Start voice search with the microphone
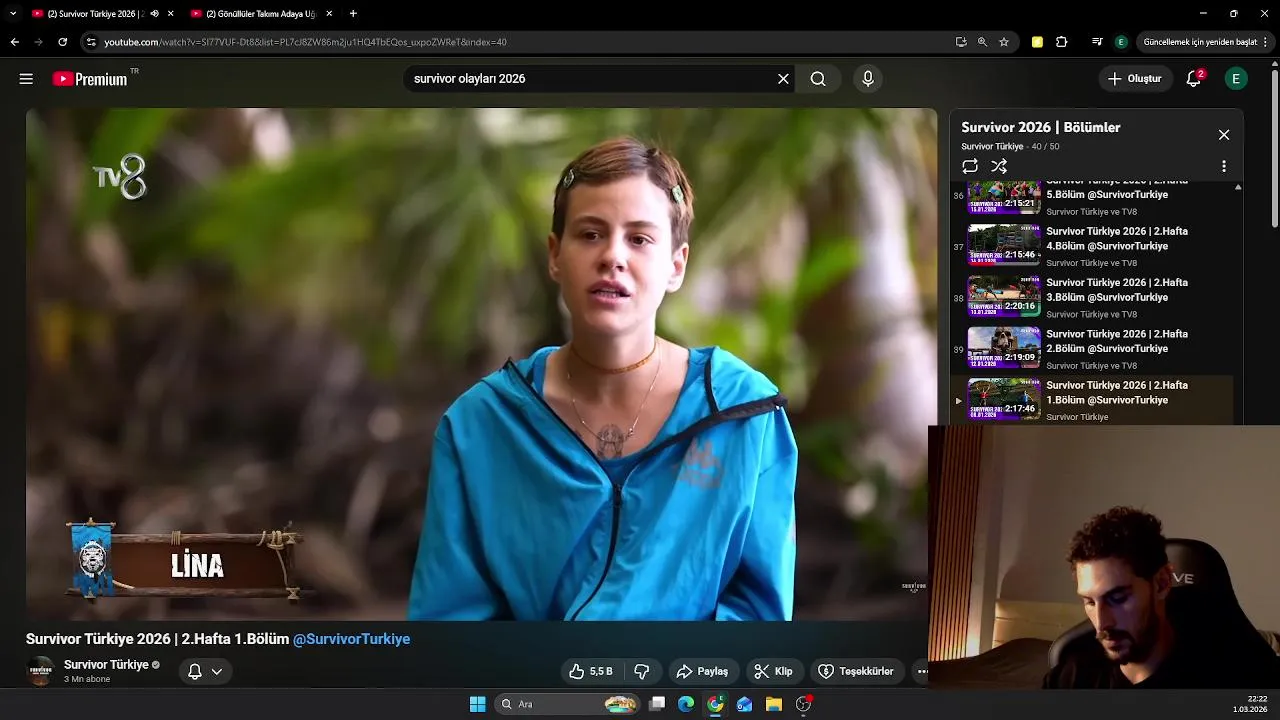 868,79
